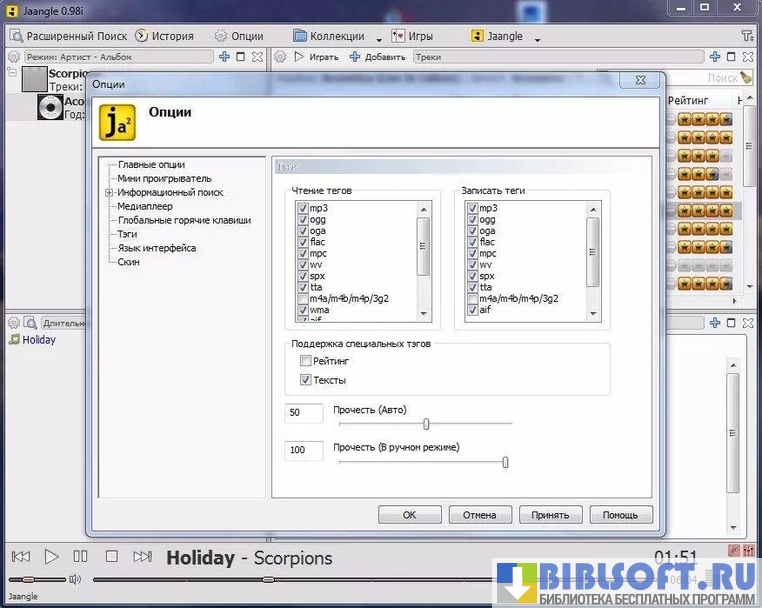Click the speaker mute icon
Image resolution: width=762 pixels, height=608 pixels.
coord(75,579)
